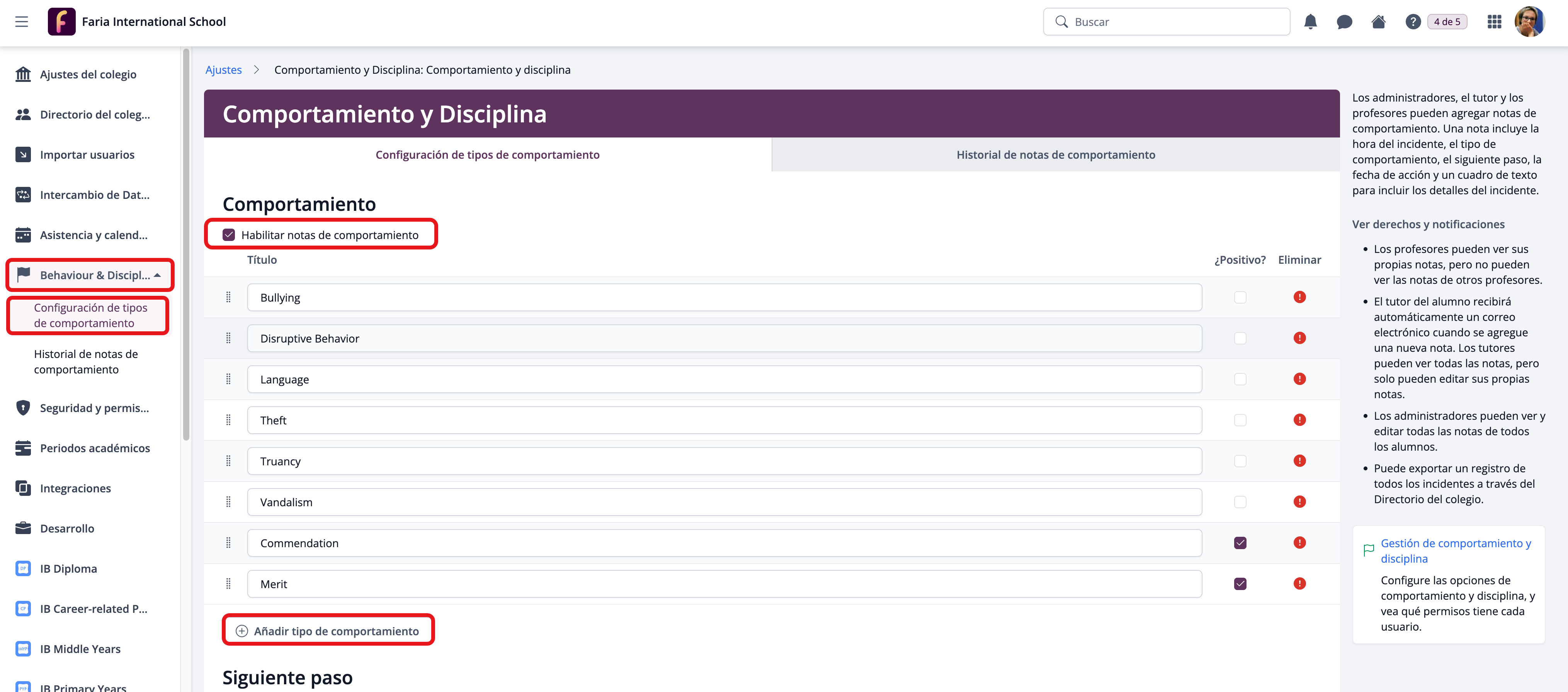Mark Truancy as positive
The image size is (1568, 692).
[x=1240, y=461]
